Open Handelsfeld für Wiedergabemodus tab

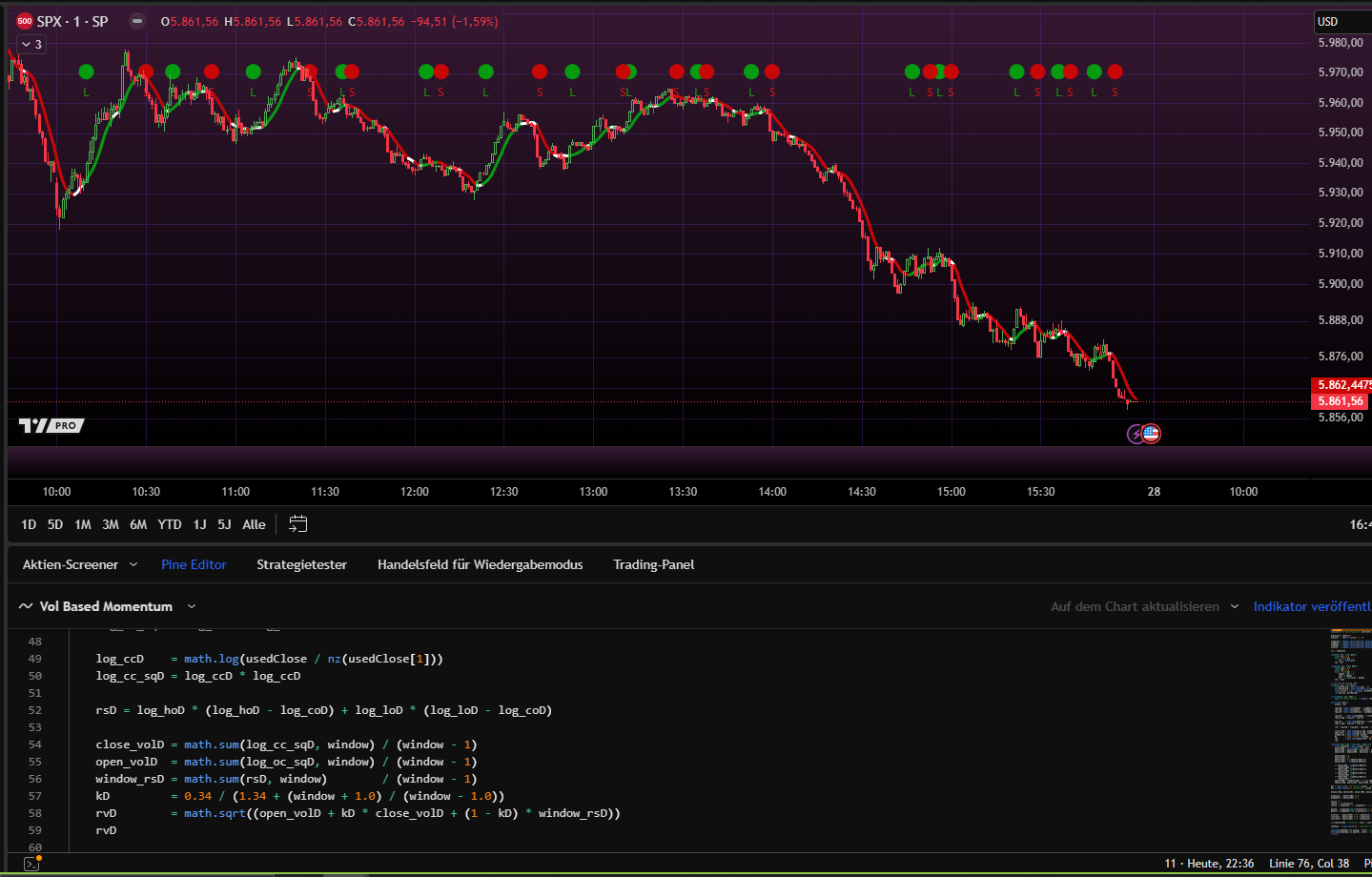pyautogui.click(x=480, y=564)
